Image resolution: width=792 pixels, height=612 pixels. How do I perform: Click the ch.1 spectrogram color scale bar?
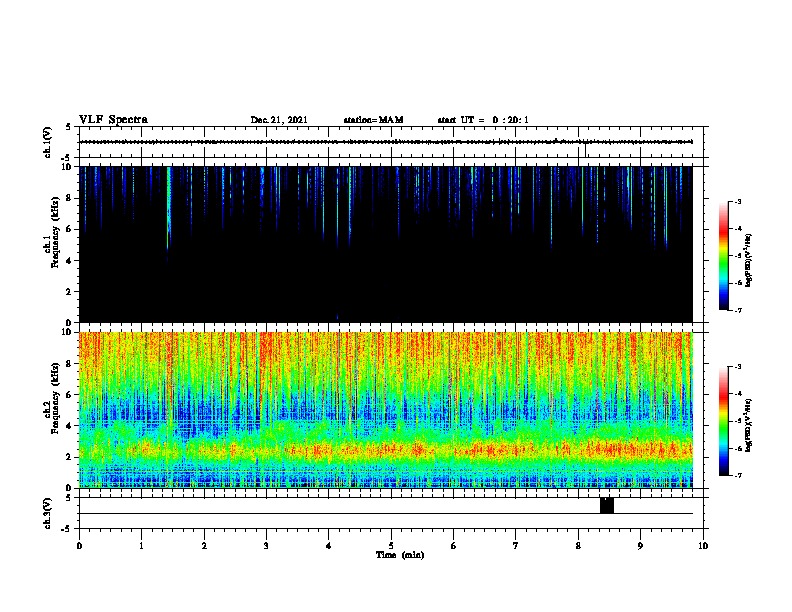click(x=723, y=256)
